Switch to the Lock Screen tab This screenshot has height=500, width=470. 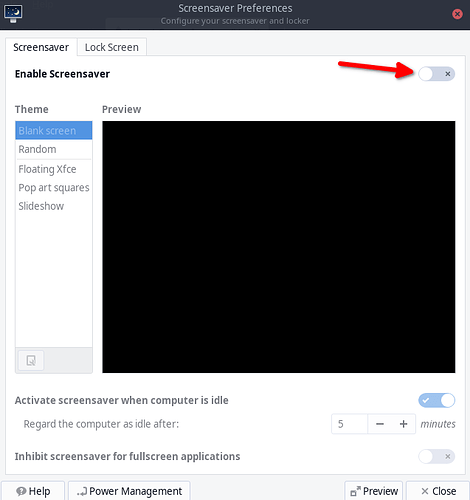(112, 47)
